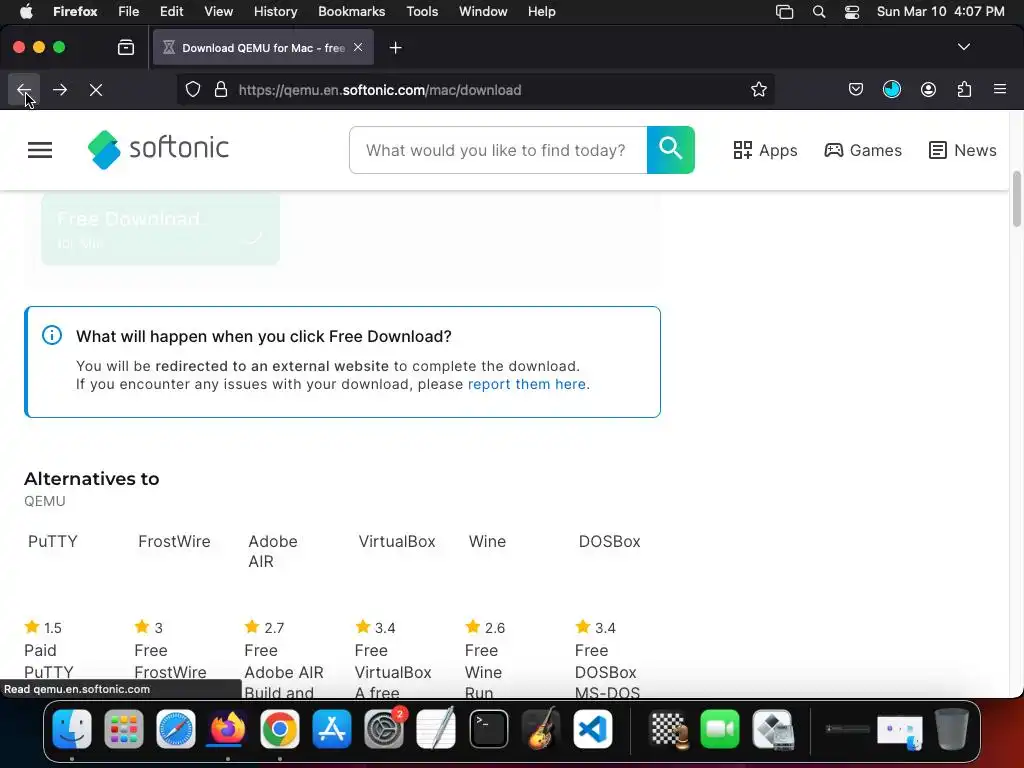This screenshot has height=768, width=1024.
Task: Open the Window menu
Action: click(x=483, y=11)
